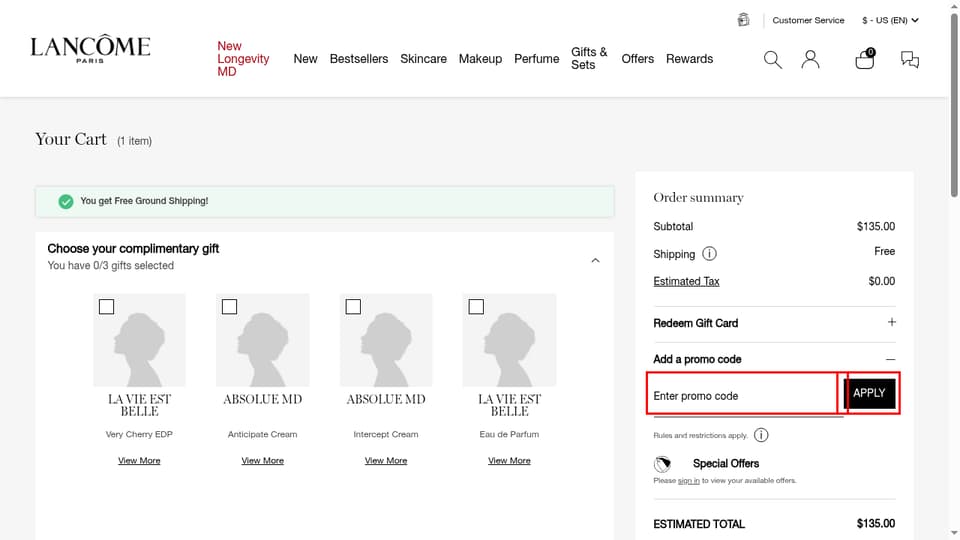Click the ESTIMATED TOTAL $135.00 amount
This screenshot has height=540, width=960.
876,523
